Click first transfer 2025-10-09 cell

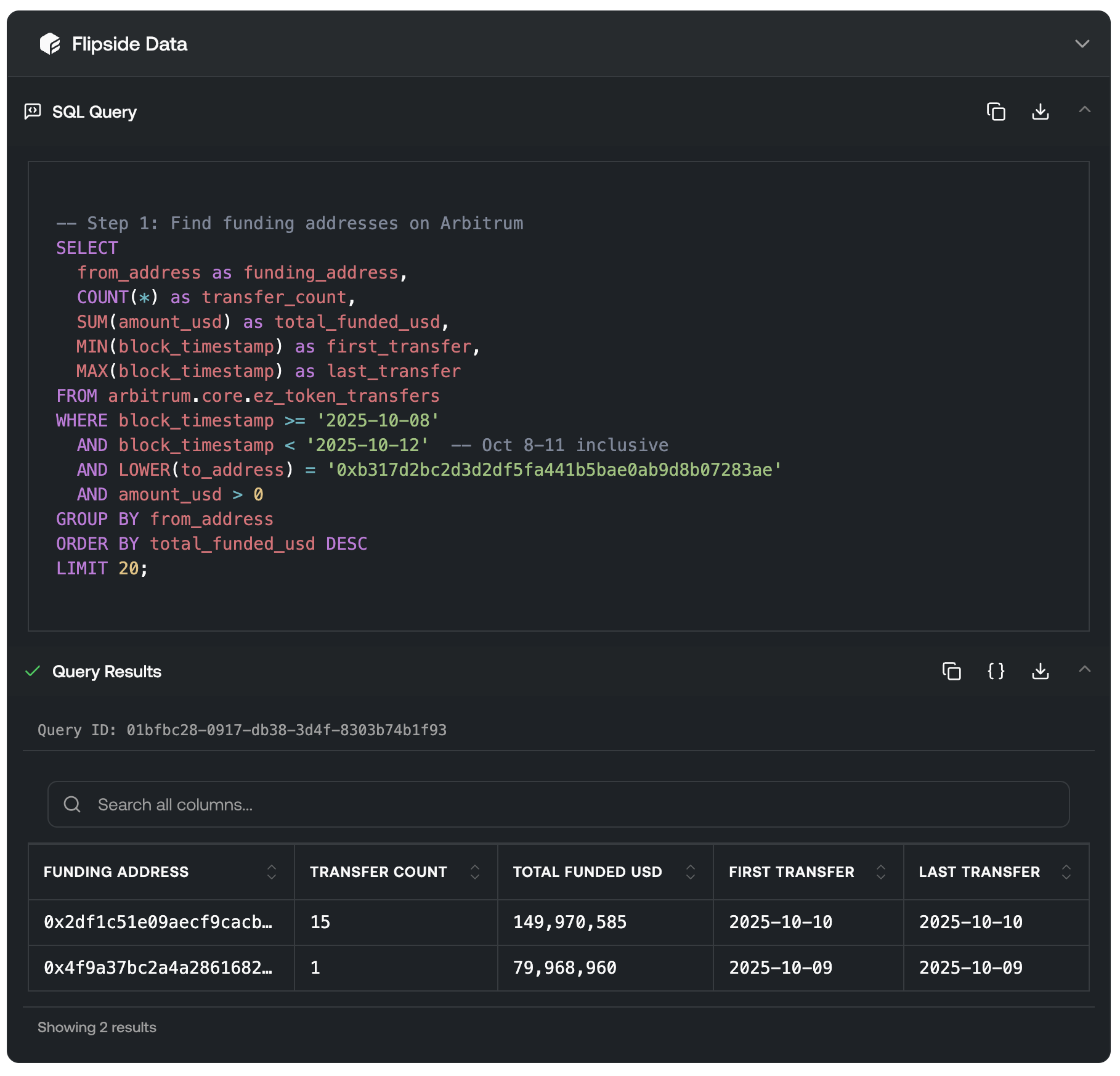[x=808, y=968]
